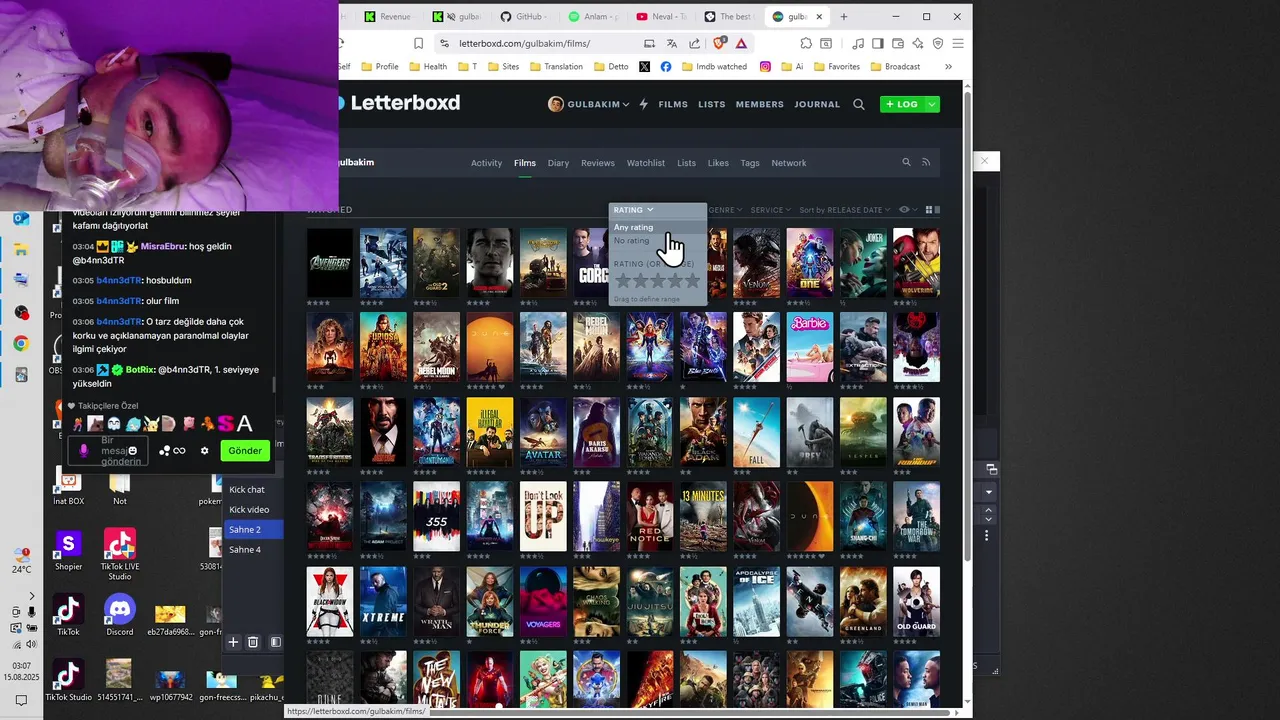Open the SERVICE filter dropdown

point(770,210)
